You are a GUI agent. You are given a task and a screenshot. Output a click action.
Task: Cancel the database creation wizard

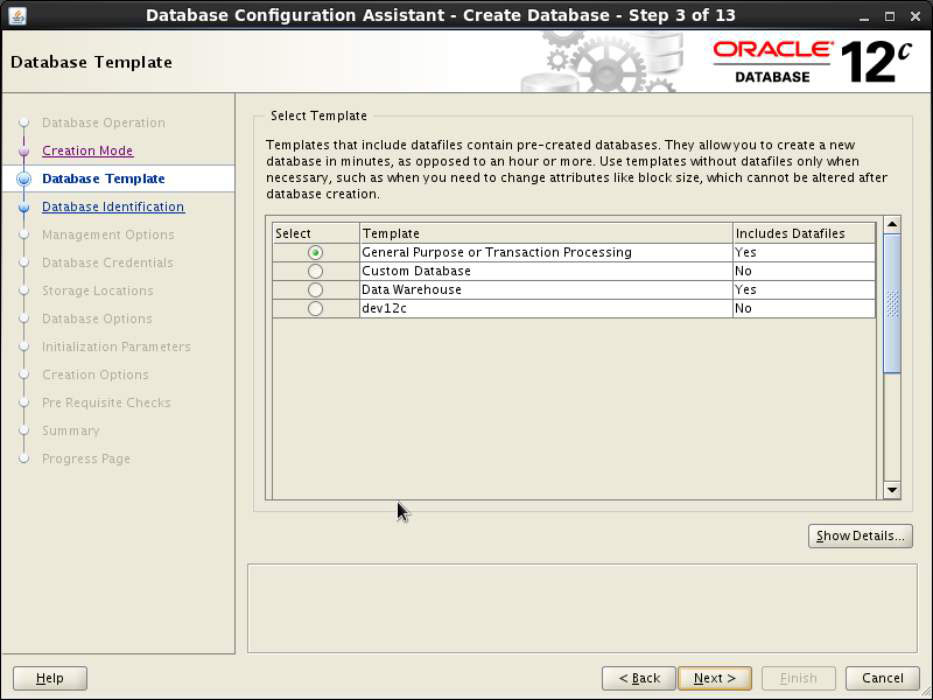tap(882, 678)
